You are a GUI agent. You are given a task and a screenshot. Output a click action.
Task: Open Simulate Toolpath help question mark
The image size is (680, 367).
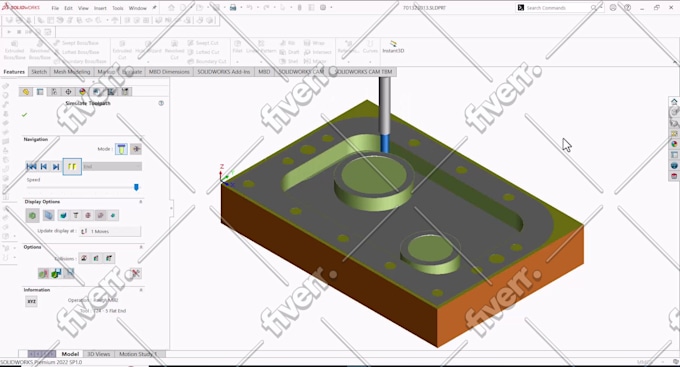pyautogui.click(x=161, y=103)
